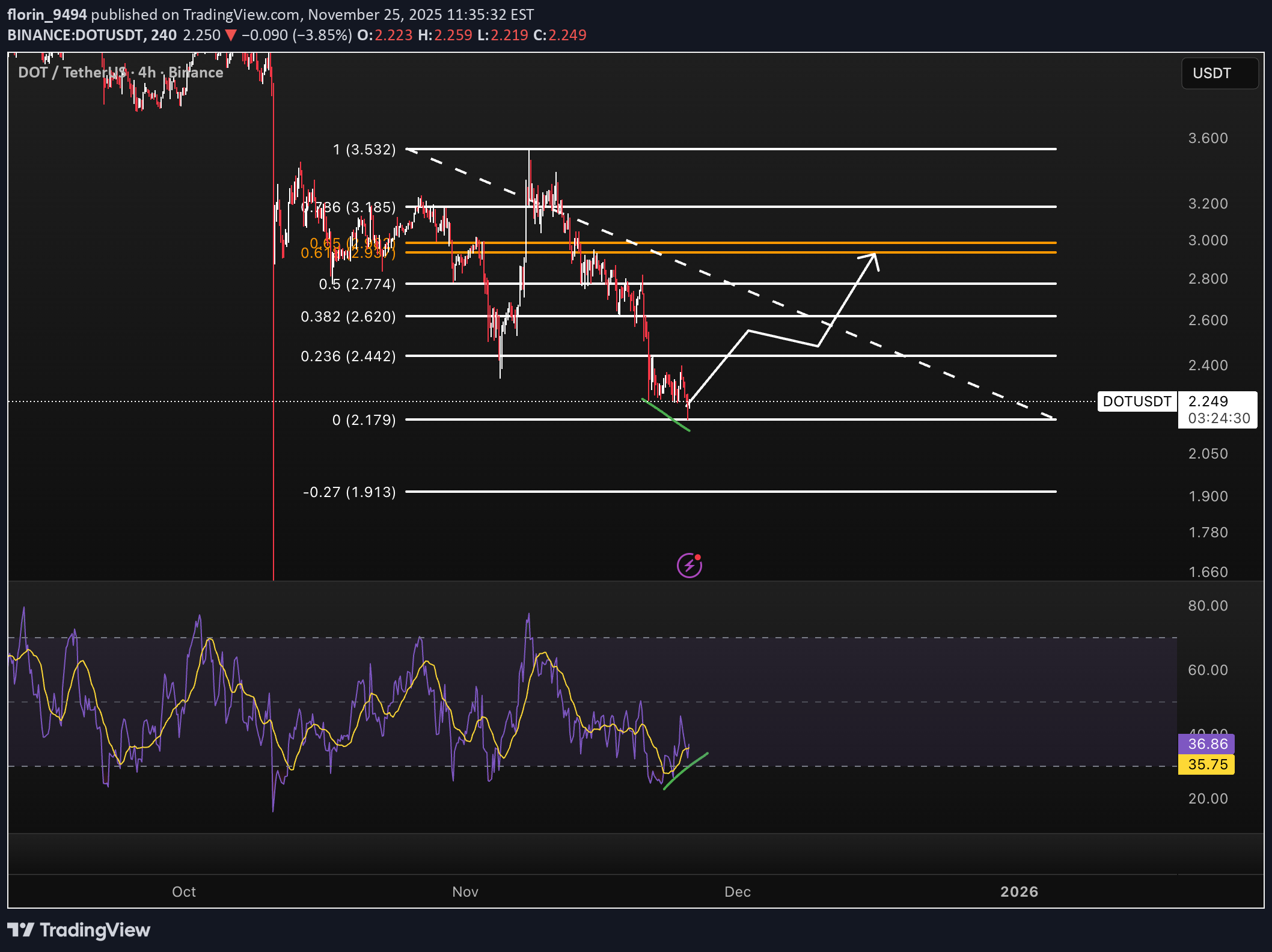Click the TradingView logo at bottom left
Image resolution: width=1272 pixels, height=952 pixels.
point(79,930)
